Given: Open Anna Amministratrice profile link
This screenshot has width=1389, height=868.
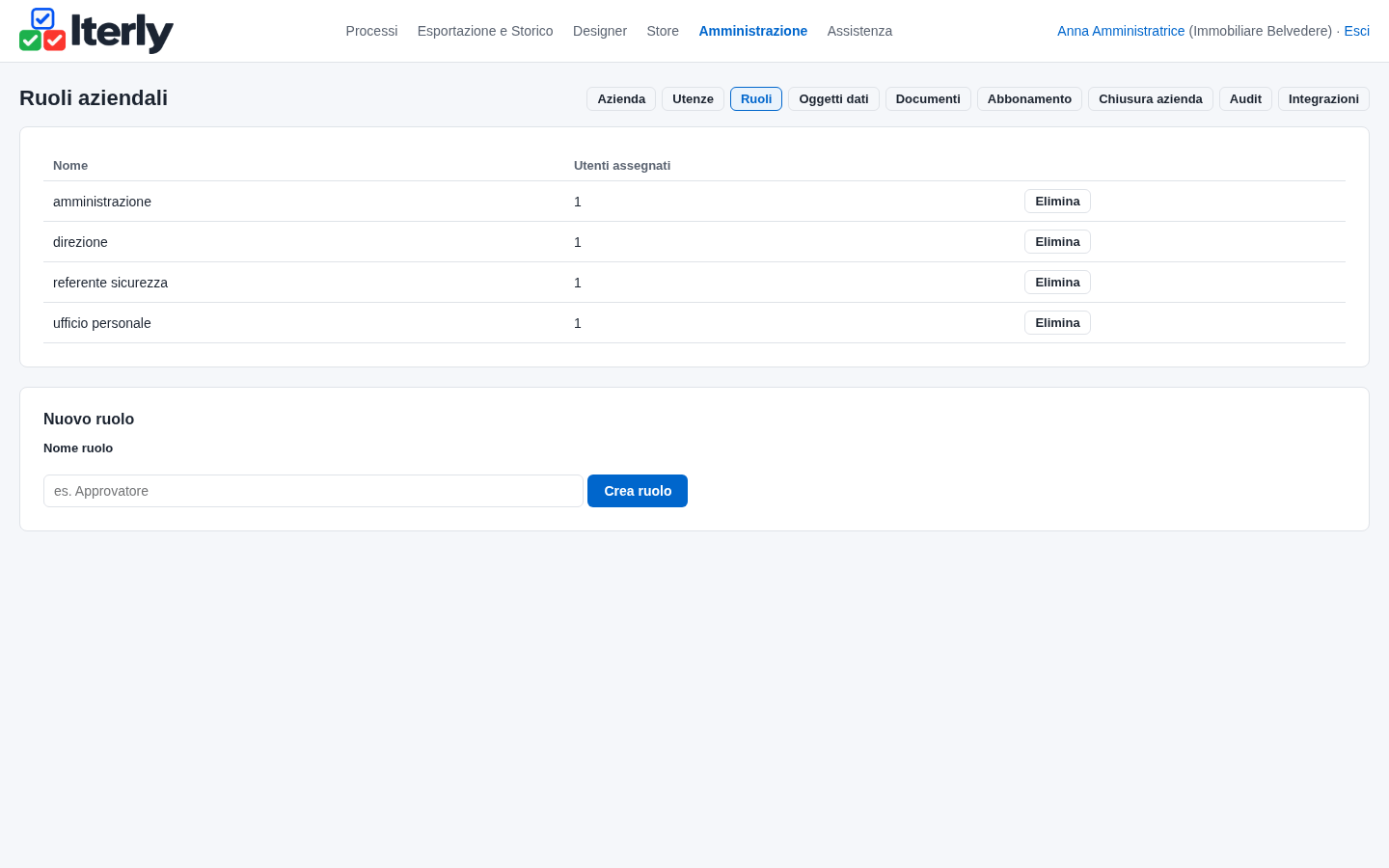Looking at the screenshot, I should [x=1121, y=31].
